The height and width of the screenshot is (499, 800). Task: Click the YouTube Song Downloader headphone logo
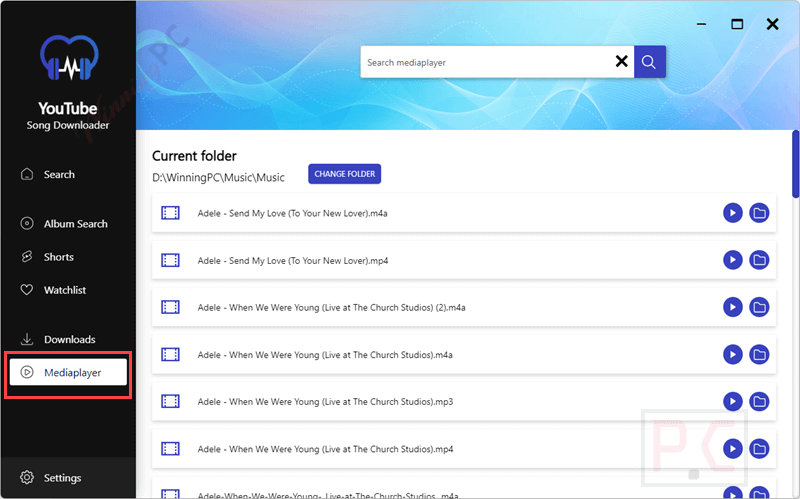(x=69, y=58)
